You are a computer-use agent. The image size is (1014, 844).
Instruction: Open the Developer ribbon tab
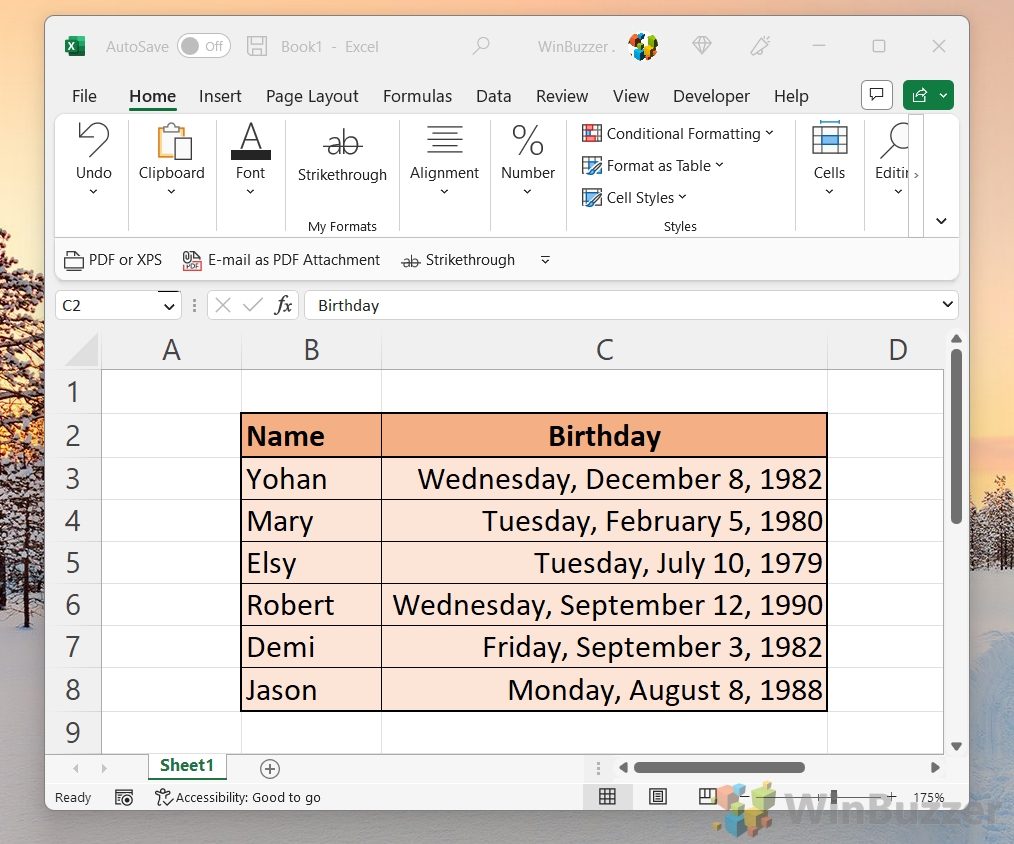(711, 96)
